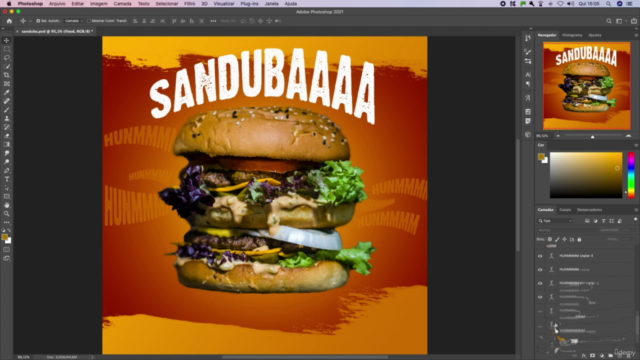The height and width of the screenshot is (360, 640).
Task: Select the Frame tool
Action: [x=7, y=84]
